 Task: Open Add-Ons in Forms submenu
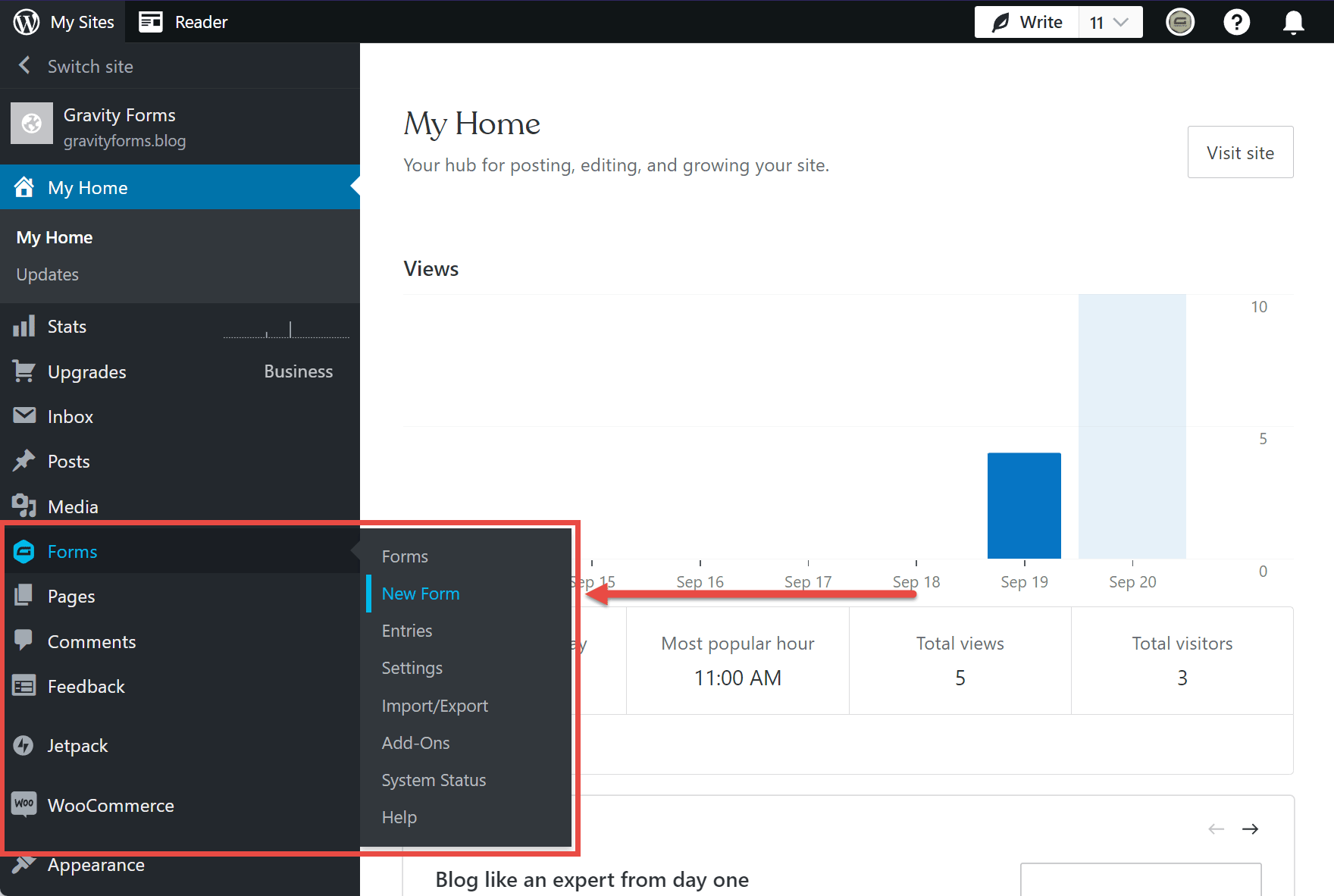pyautogui.click(x=416, y=743)
